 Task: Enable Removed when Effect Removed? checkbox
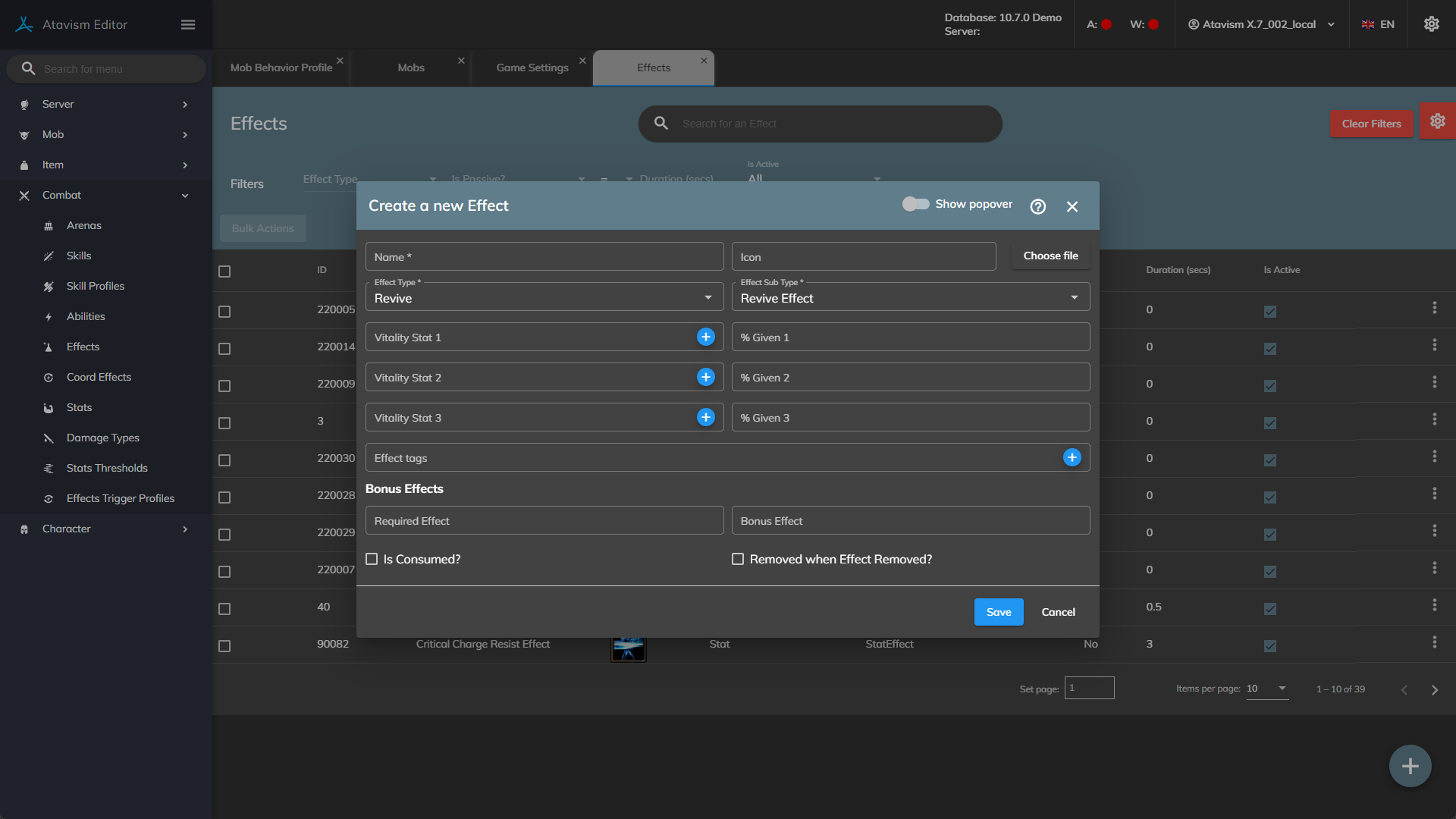click(x=737, y=559)
